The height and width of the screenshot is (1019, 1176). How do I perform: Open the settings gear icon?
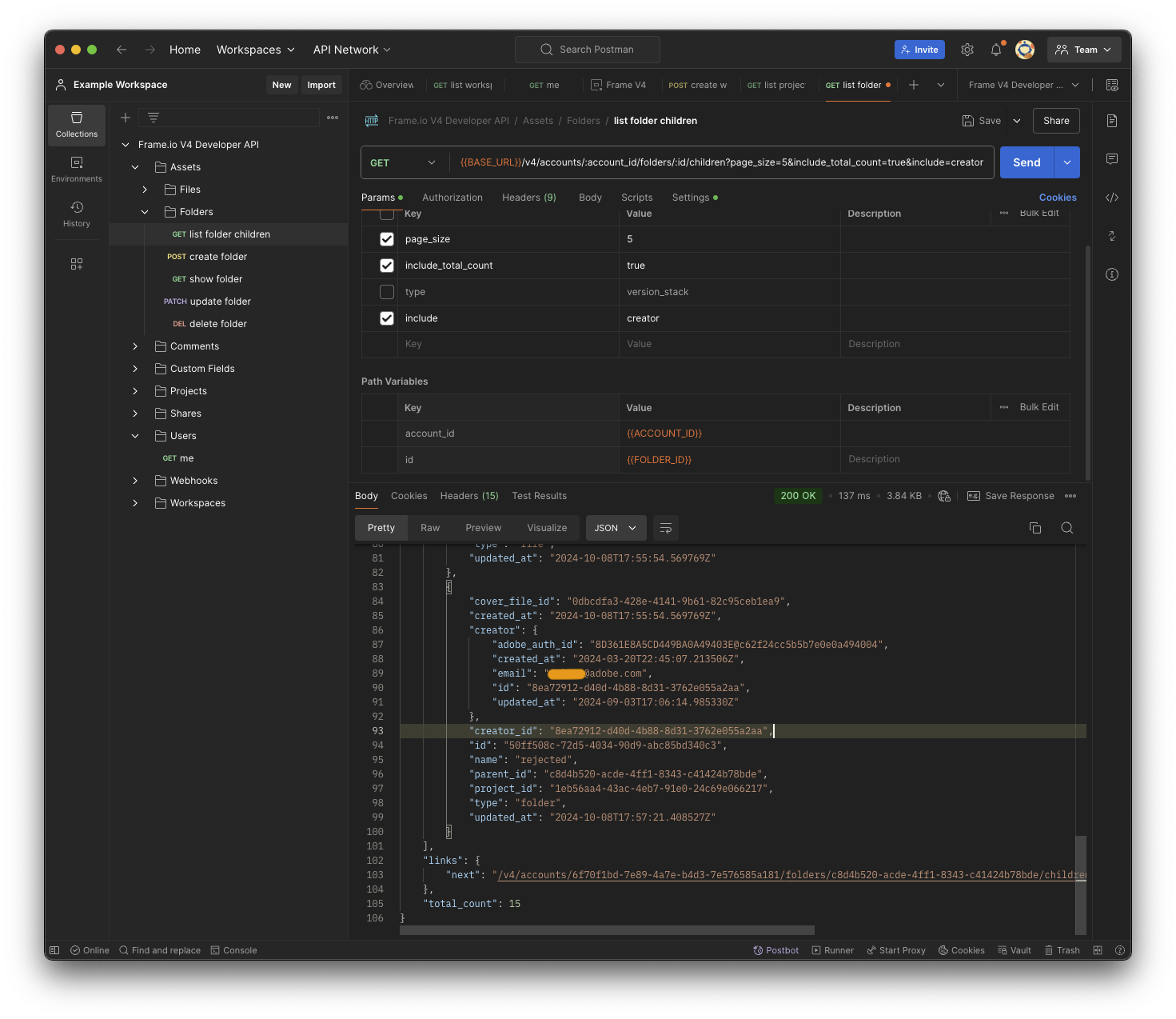(x=967, y=50)
